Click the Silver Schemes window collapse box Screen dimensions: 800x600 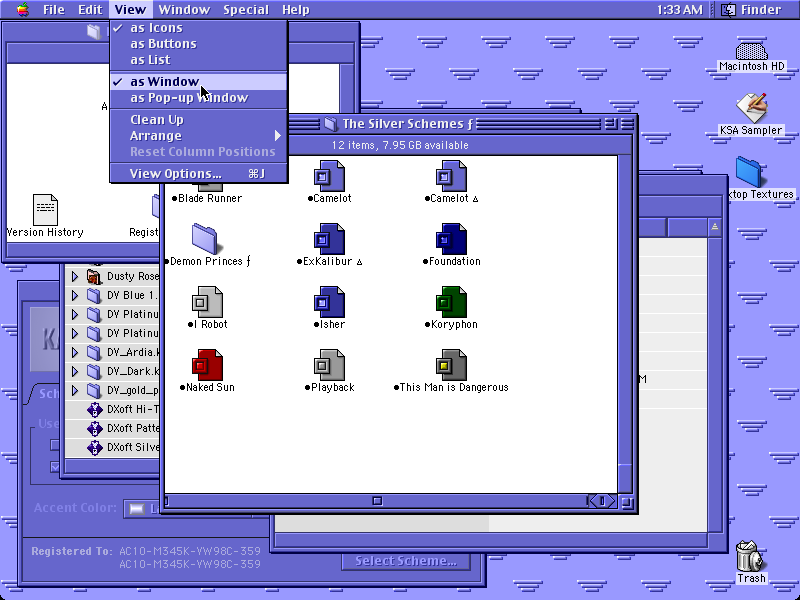point(627,123)
